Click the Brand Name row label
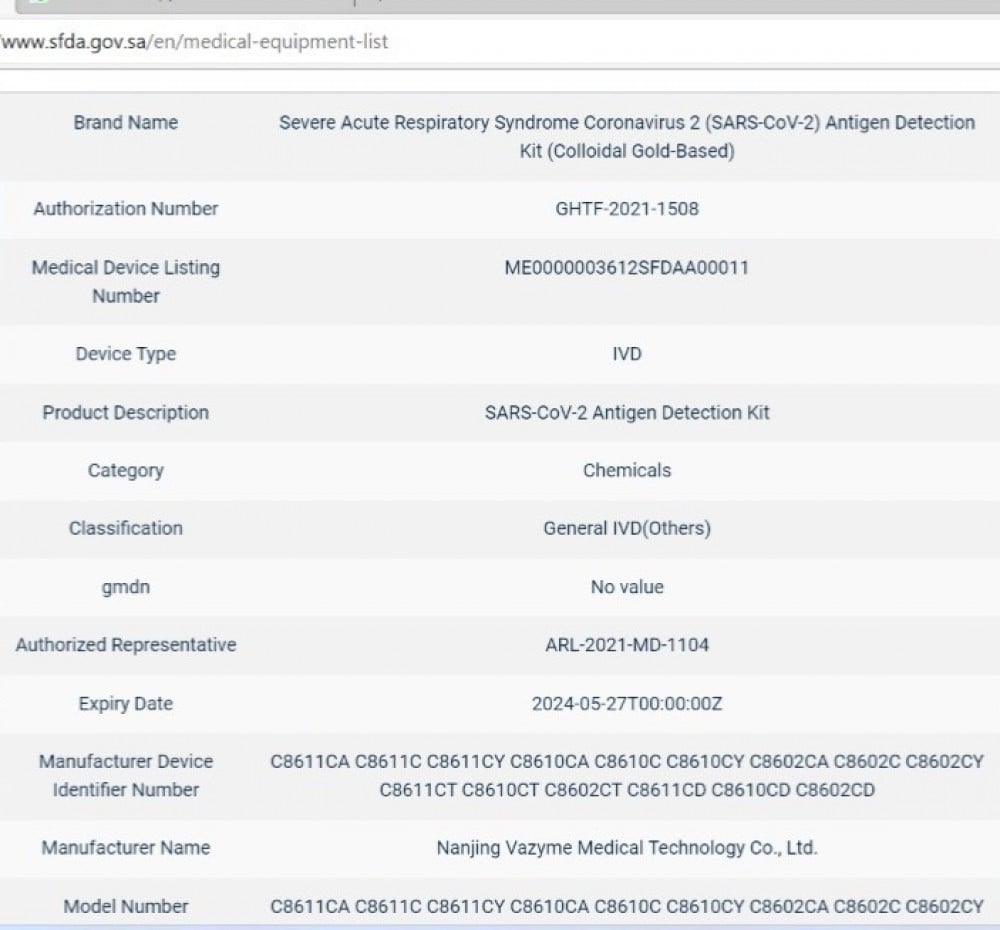This screenshot has width=1000, height=930. coord(125,123)
